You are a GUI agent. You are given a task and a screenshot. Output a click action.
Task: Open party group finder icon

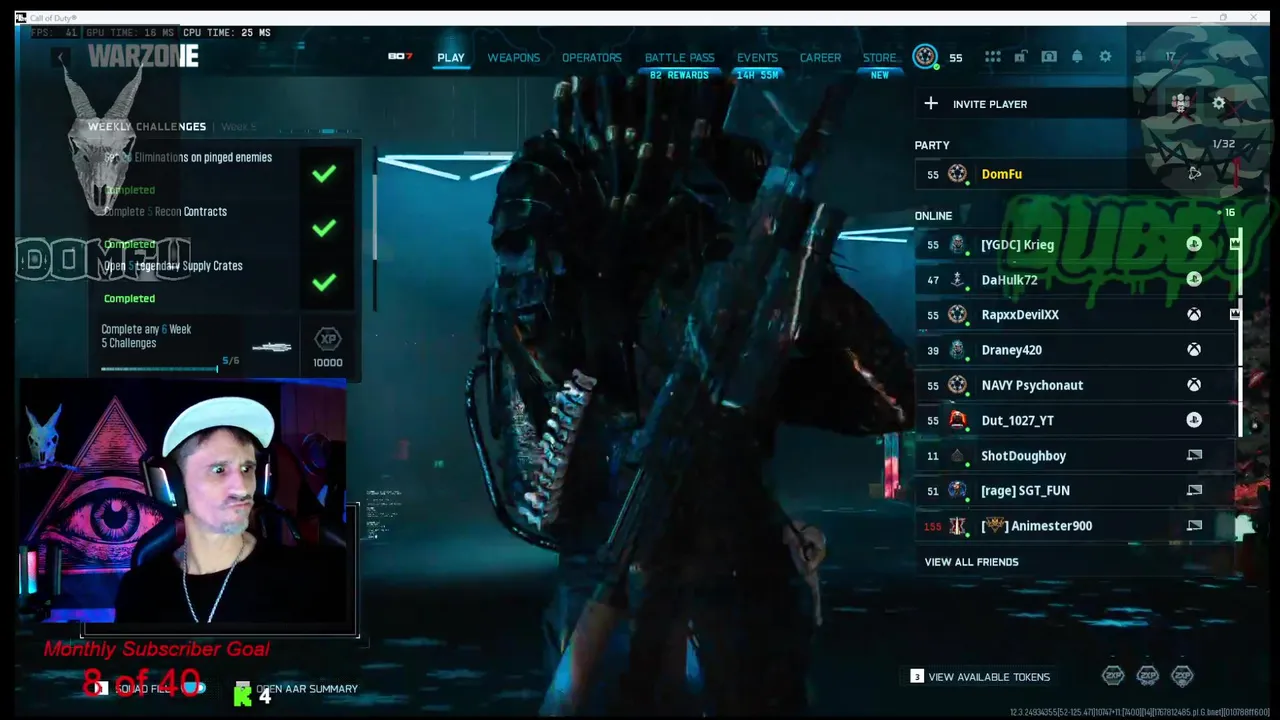1181,103
